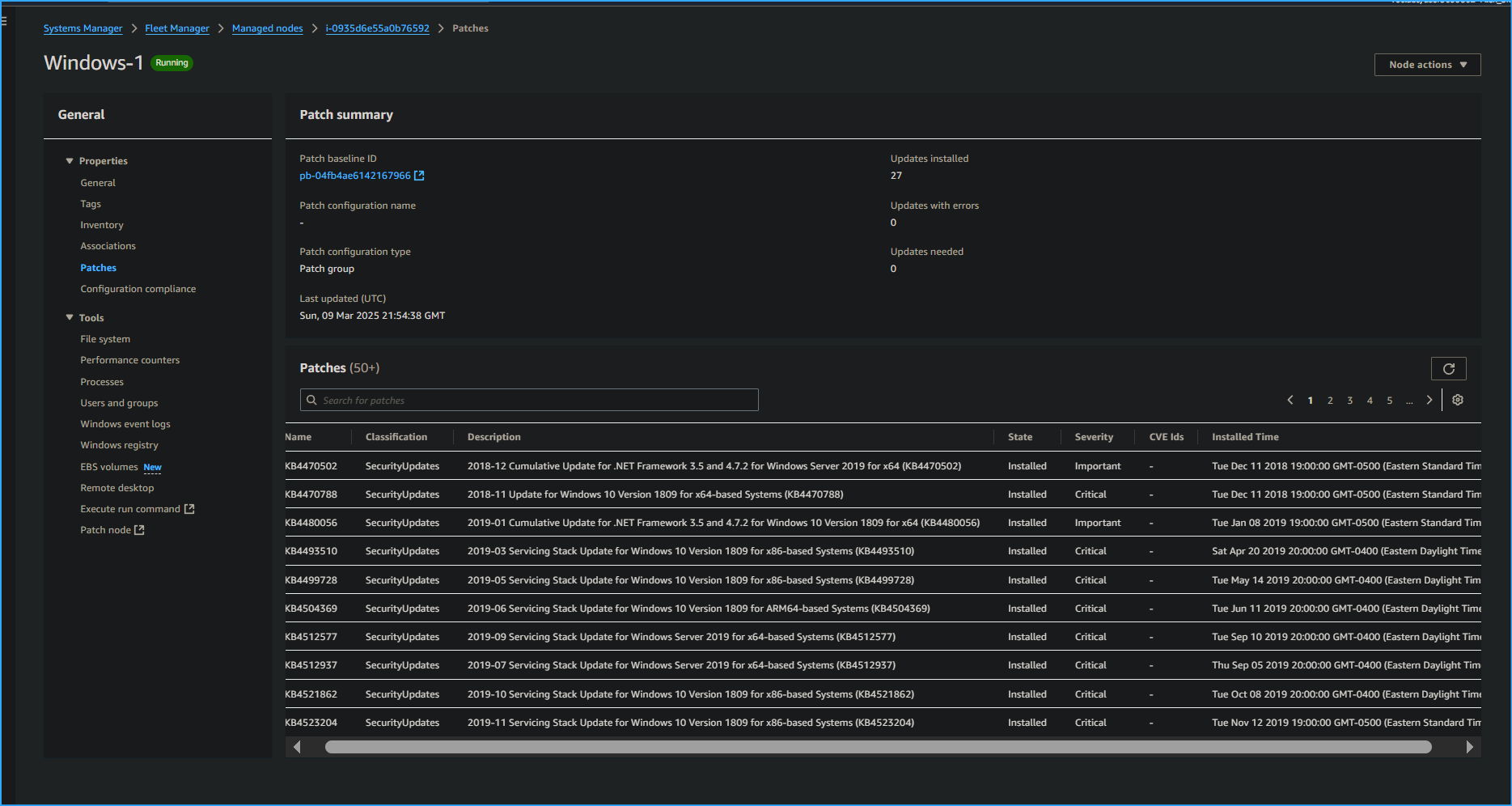Open patch baseline pb-04fb4ae6142167966

(356, 175)
